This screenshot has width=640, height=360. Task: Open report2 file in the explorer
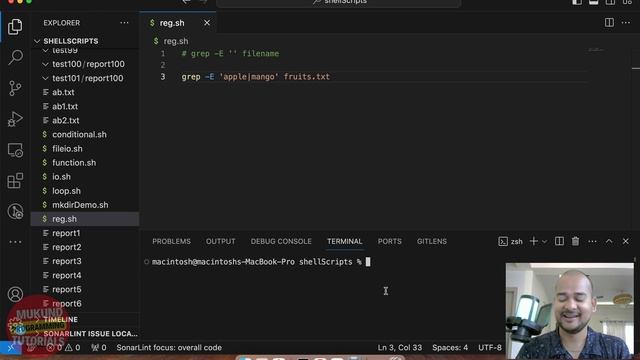(x=85, y=247)
